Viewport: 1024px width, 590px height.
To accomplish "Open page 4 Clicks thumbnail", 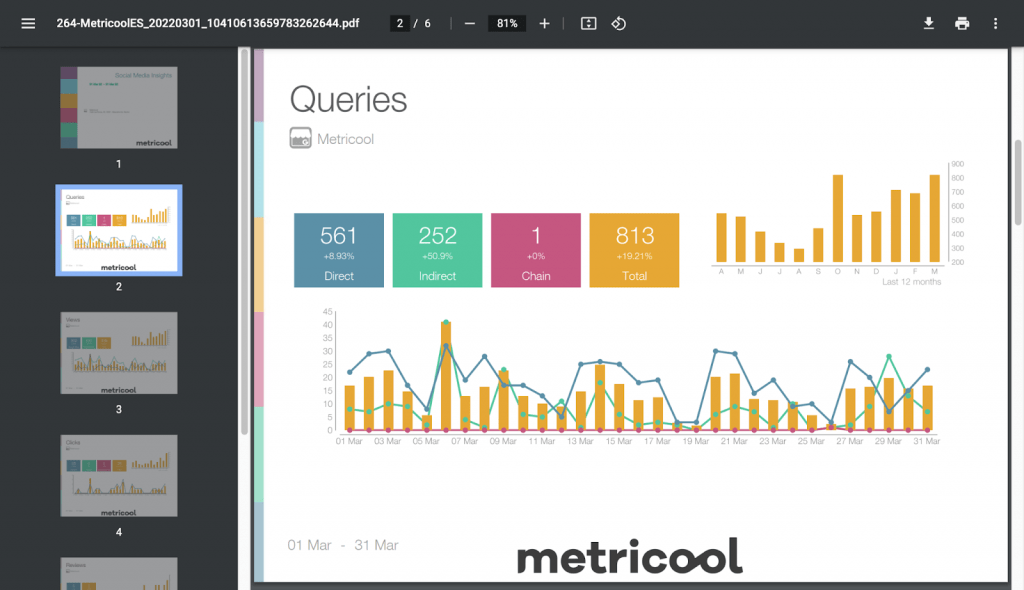I will click(119, 476).
